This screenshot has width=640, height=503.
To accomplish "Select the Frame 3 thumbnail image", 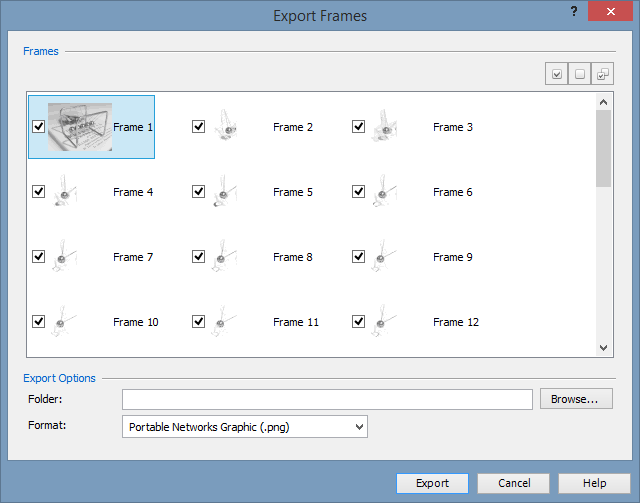I will tap(384, 125).
